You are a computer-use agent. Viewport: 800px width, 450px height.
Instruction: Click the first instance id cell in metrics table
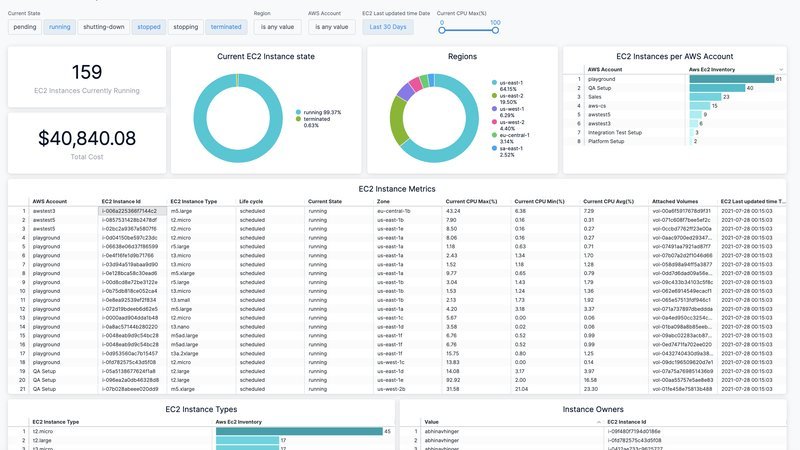pyautogui.click(x=128, y=211)
